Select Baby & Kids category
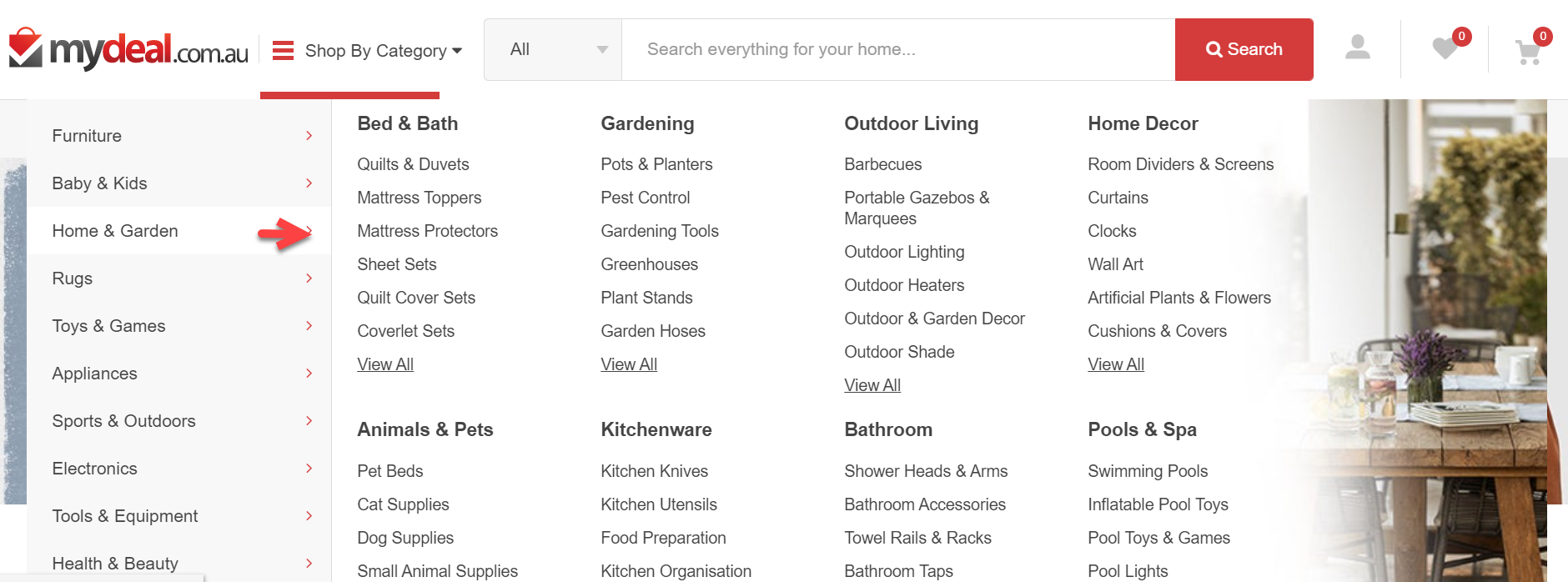The width and height of the screenshot is (1568, 582). [99, 183]
